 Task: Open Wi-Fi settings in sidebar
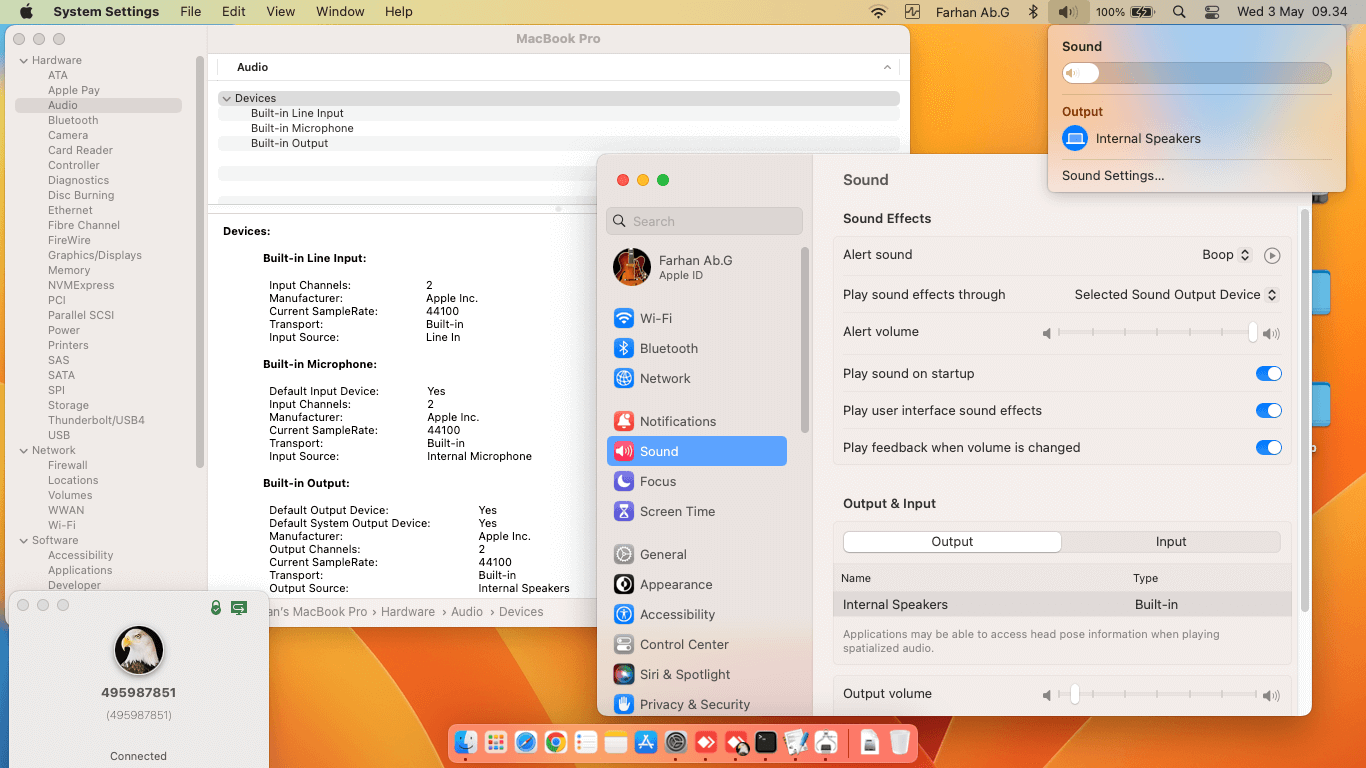coord(655,318)
